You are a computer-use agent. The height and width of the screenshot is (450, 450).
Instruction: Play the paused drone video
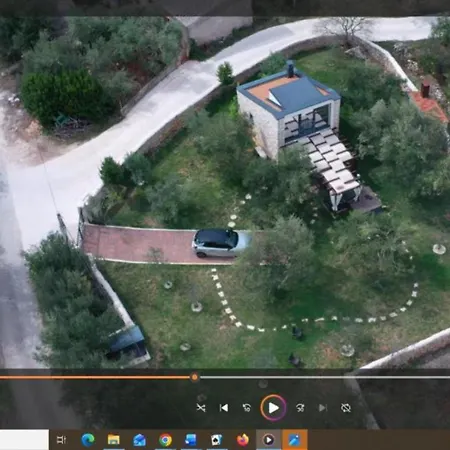273,407
